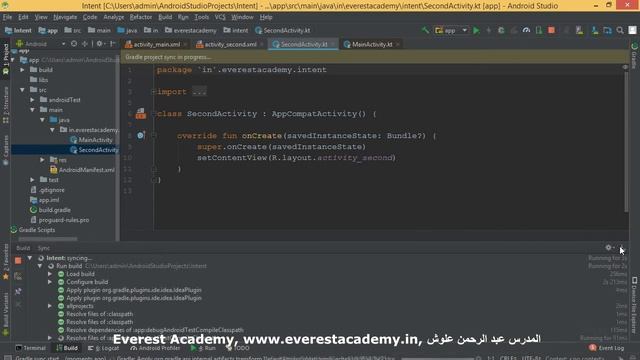Open the Android project view dropdown
Image resolution: width=640 pixels, height=360 pixels.
(x=41, y=44)
